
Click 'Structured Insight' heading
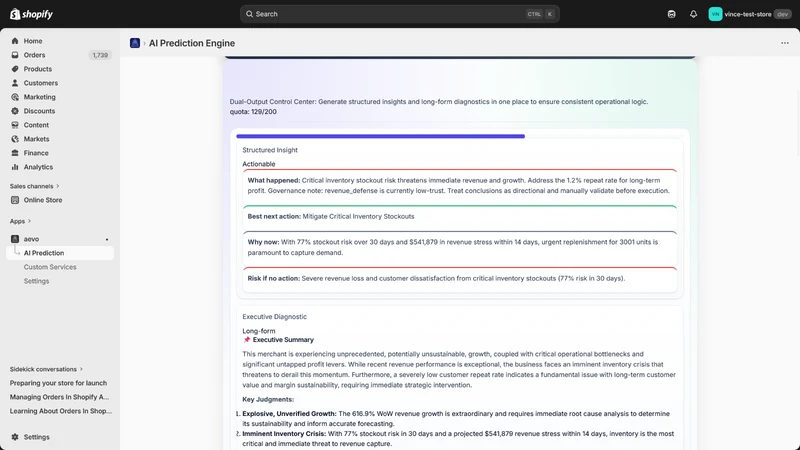(x=270, y=150)
